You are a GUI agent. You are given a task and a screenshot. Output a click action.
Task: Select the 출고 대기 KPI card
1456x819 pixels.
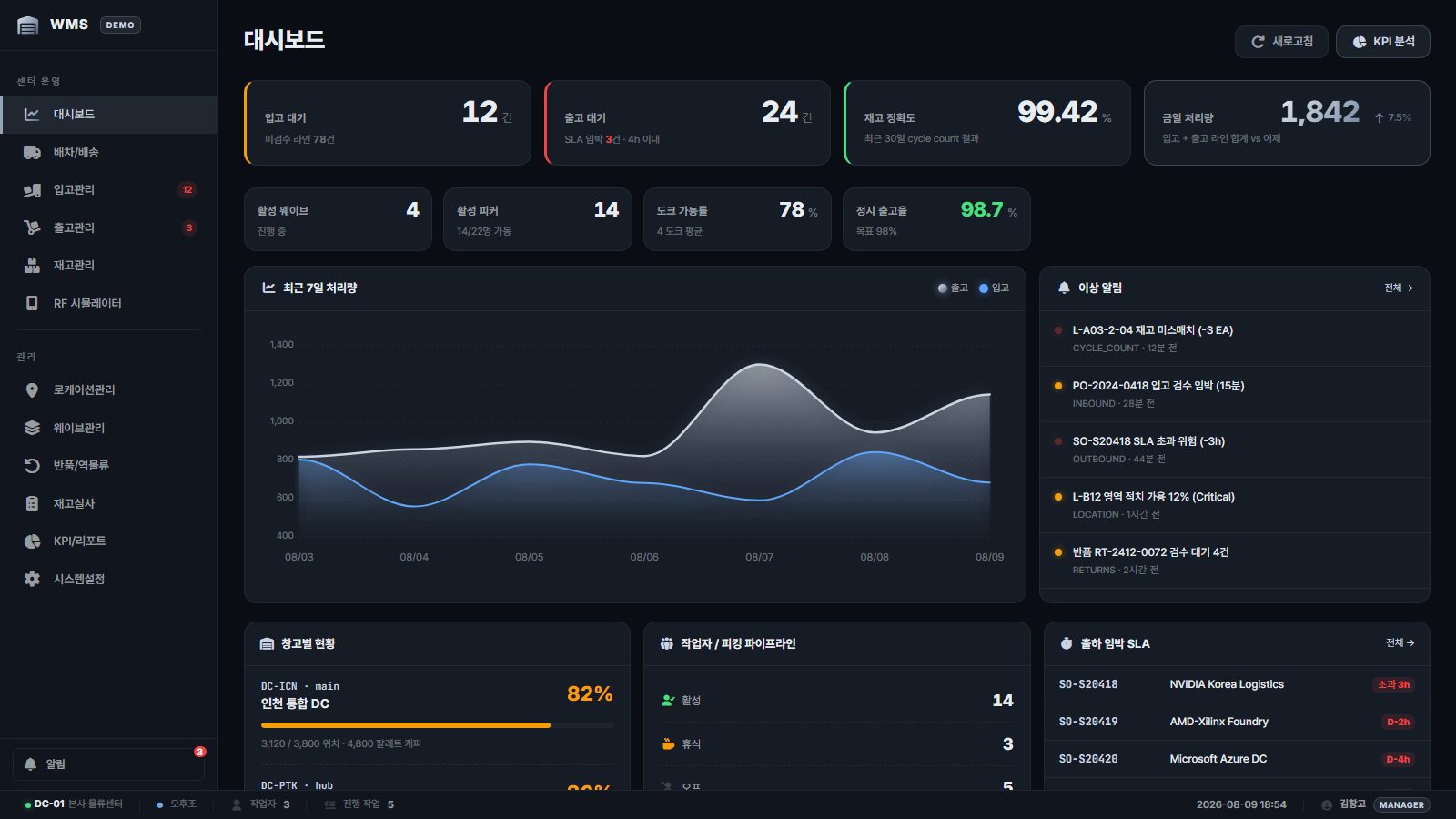click(687, 123)
